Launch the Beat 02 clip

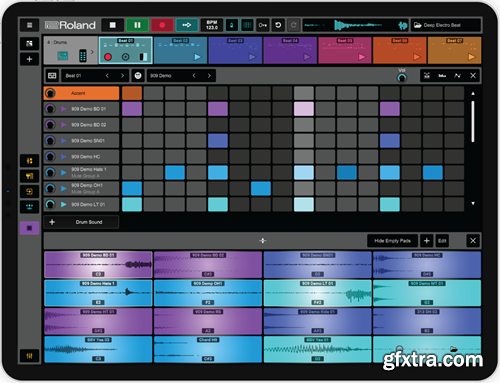tap(197, 57)
